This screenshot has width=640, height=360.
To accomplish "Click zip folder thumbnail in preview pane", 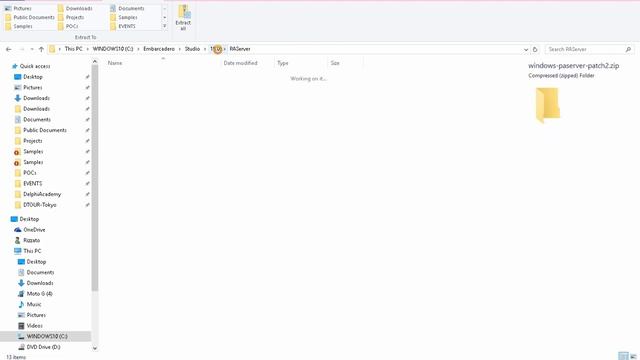I will (548, 105).
